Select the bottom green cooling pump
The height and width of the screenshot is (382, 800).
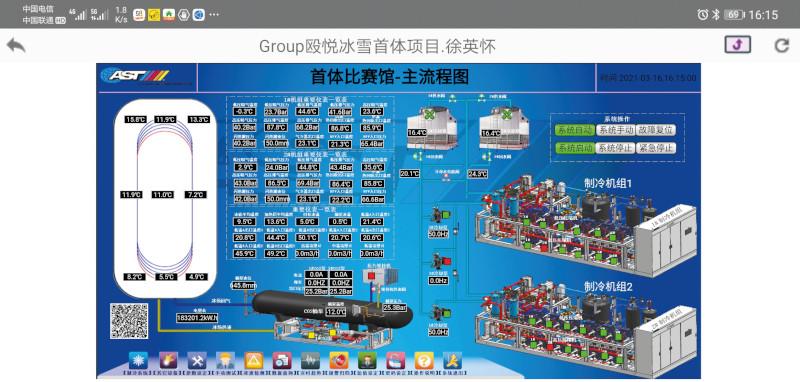point(440,313)
